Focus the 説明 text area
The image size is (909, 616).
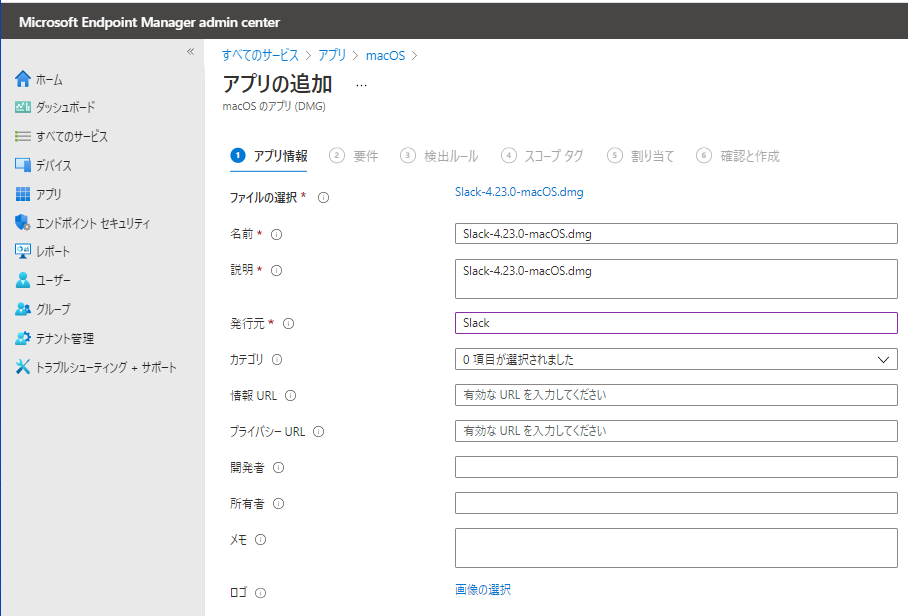(x=676, y=279)
